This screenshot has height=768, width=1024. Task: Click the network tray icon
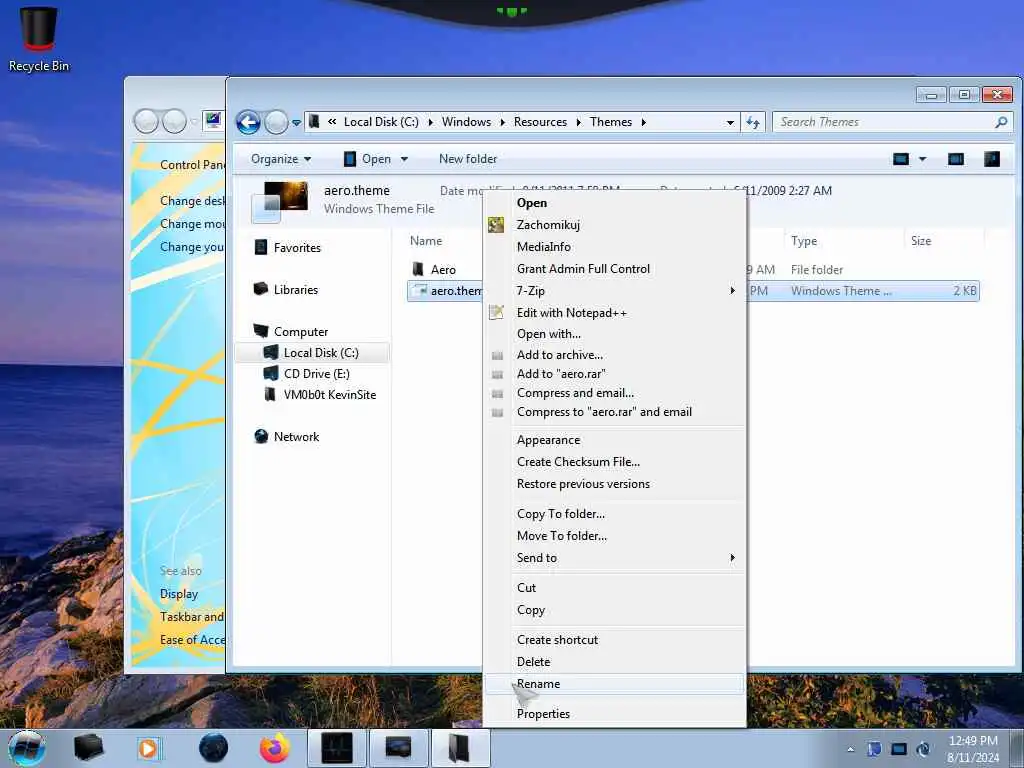899,749
